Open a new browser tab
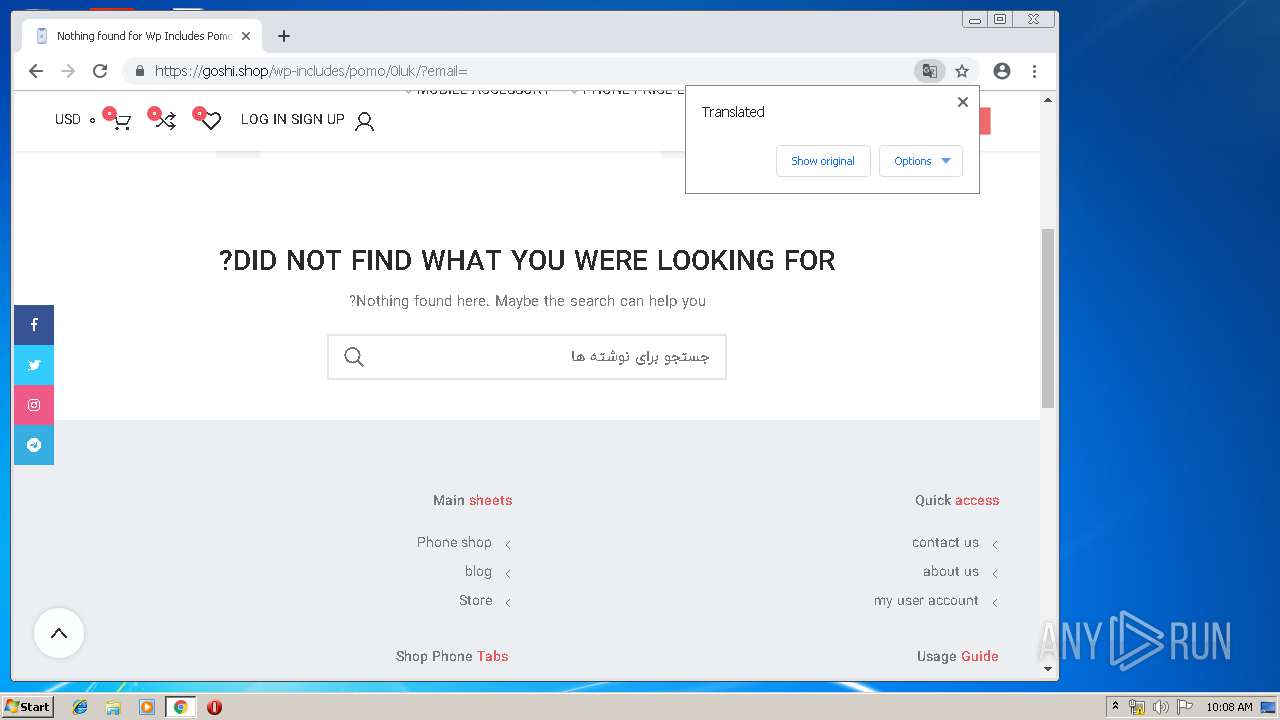Image resolution: width=1280 pixels, height=720 pixels. [x=284, y=36]
